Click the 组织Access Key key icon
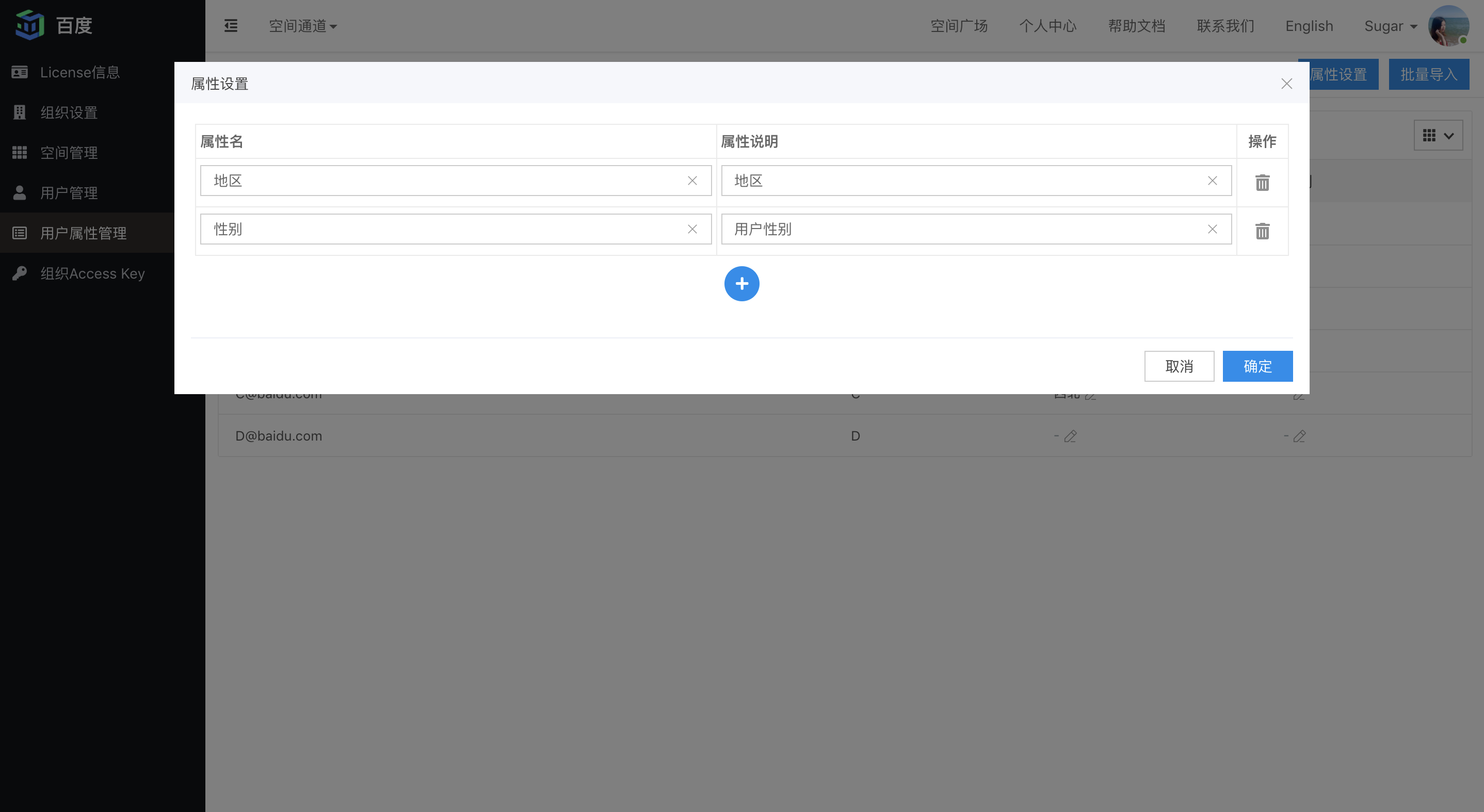This screenshot has height=812, width=1484. 20,273
